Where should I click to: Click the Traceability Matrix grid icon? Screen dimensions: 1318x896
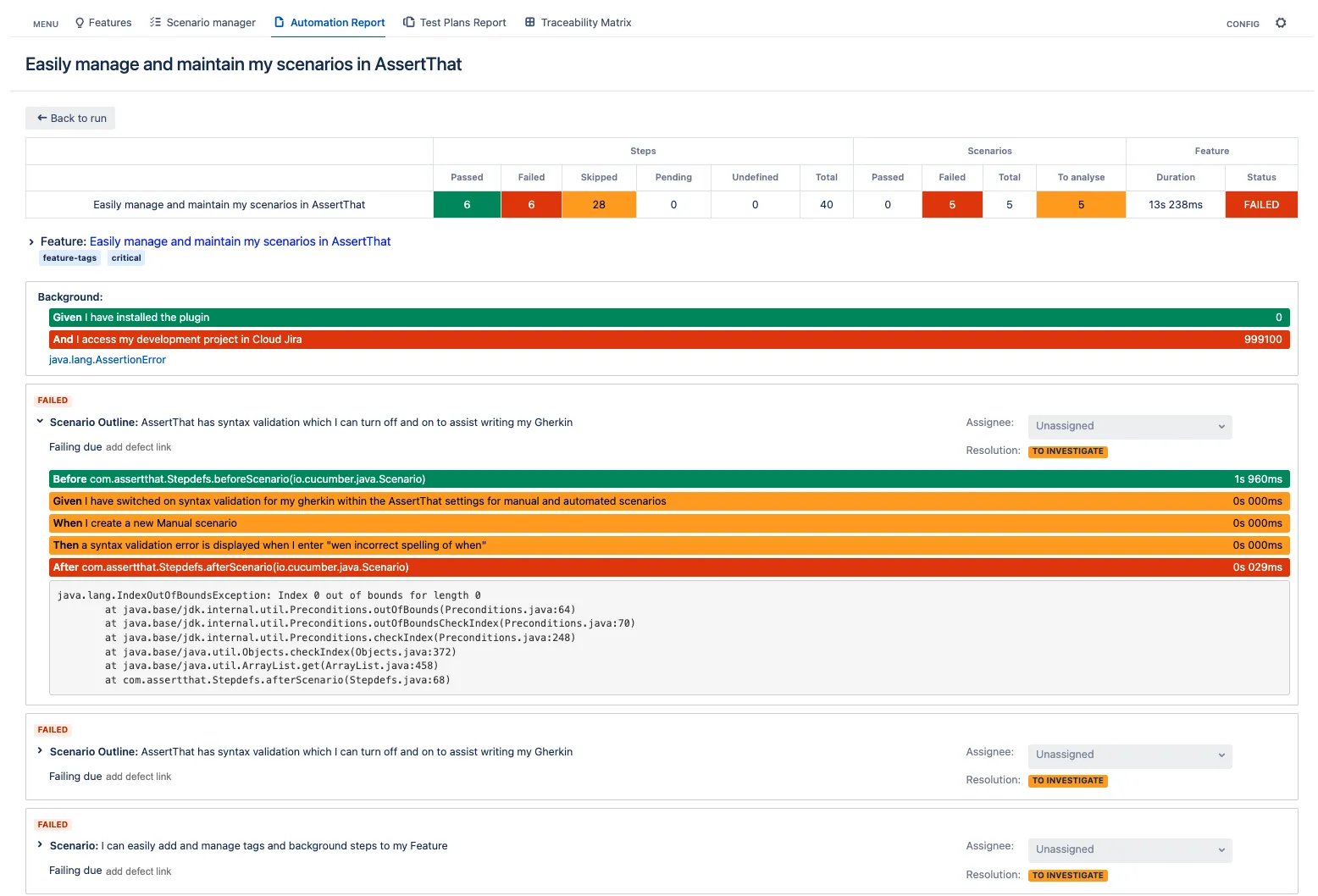coord(530,23)
